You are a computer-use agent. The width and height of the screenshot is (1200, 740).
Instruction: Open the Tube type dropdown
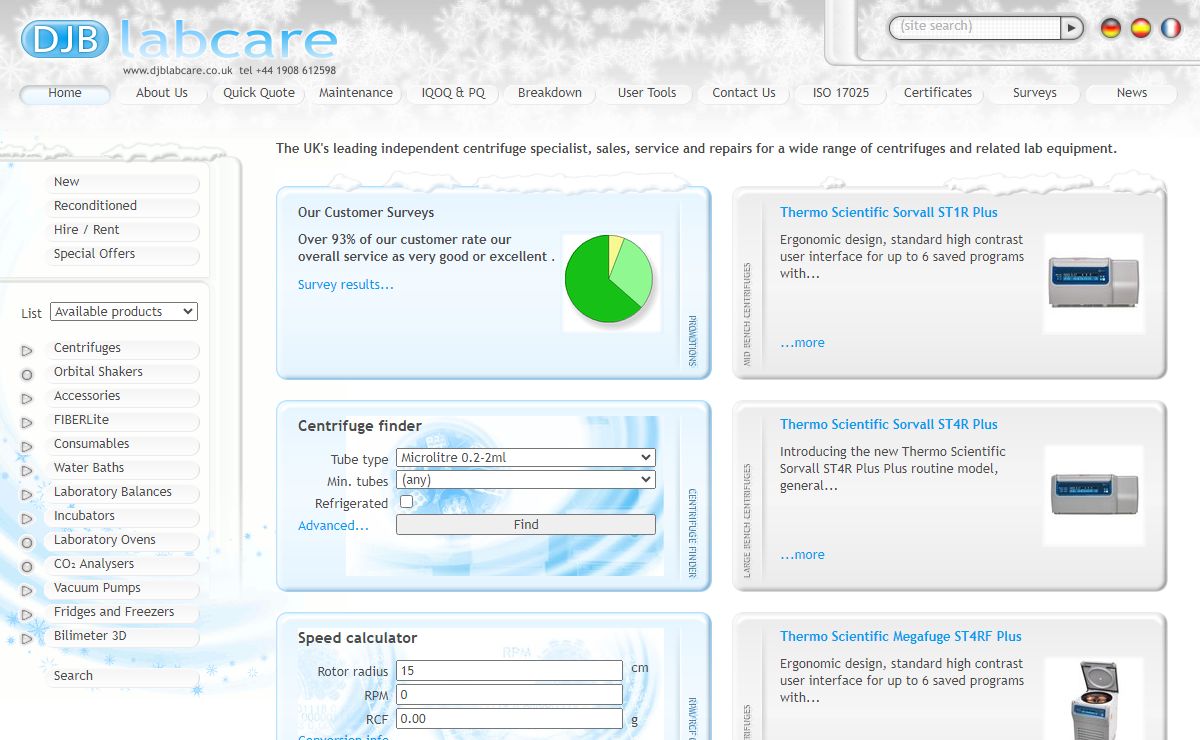526,458
